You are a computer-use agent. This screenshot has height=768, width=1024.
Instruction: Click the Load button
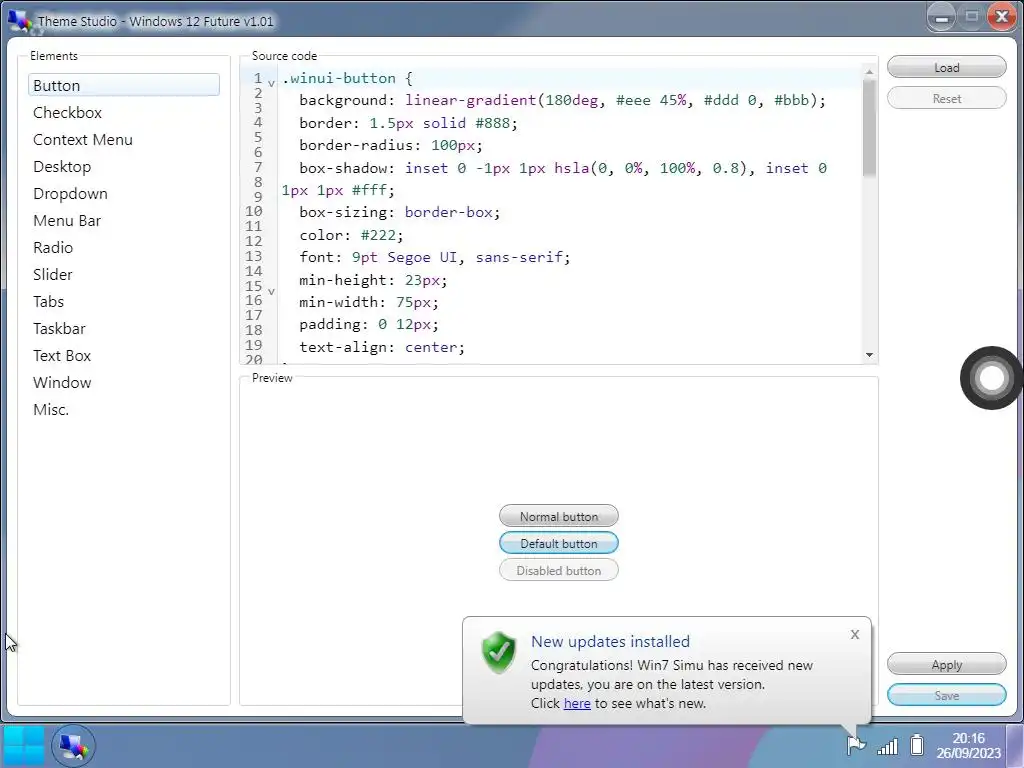946,67
